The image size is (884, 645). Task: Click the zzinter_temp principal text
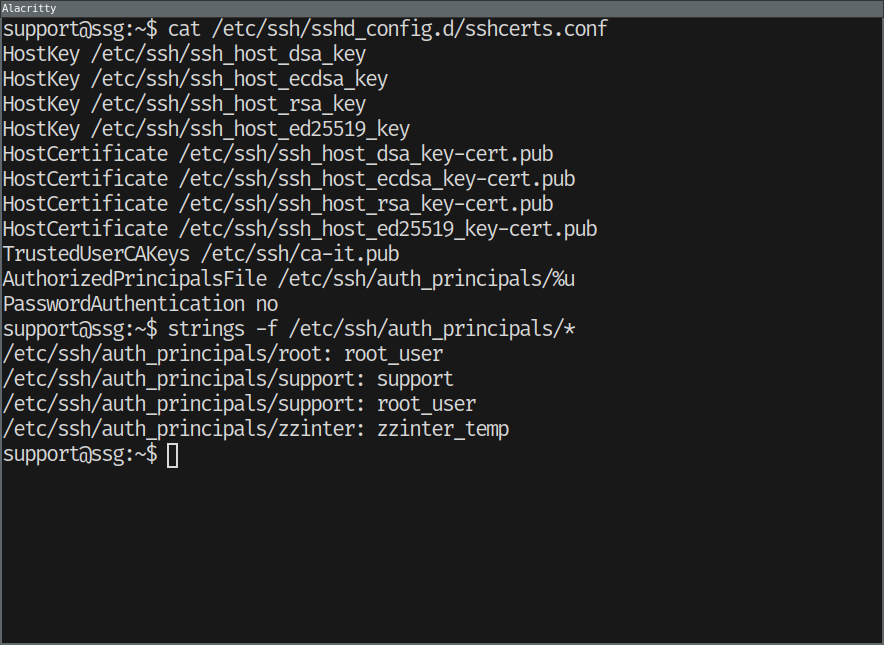click(x=443, y=429)
